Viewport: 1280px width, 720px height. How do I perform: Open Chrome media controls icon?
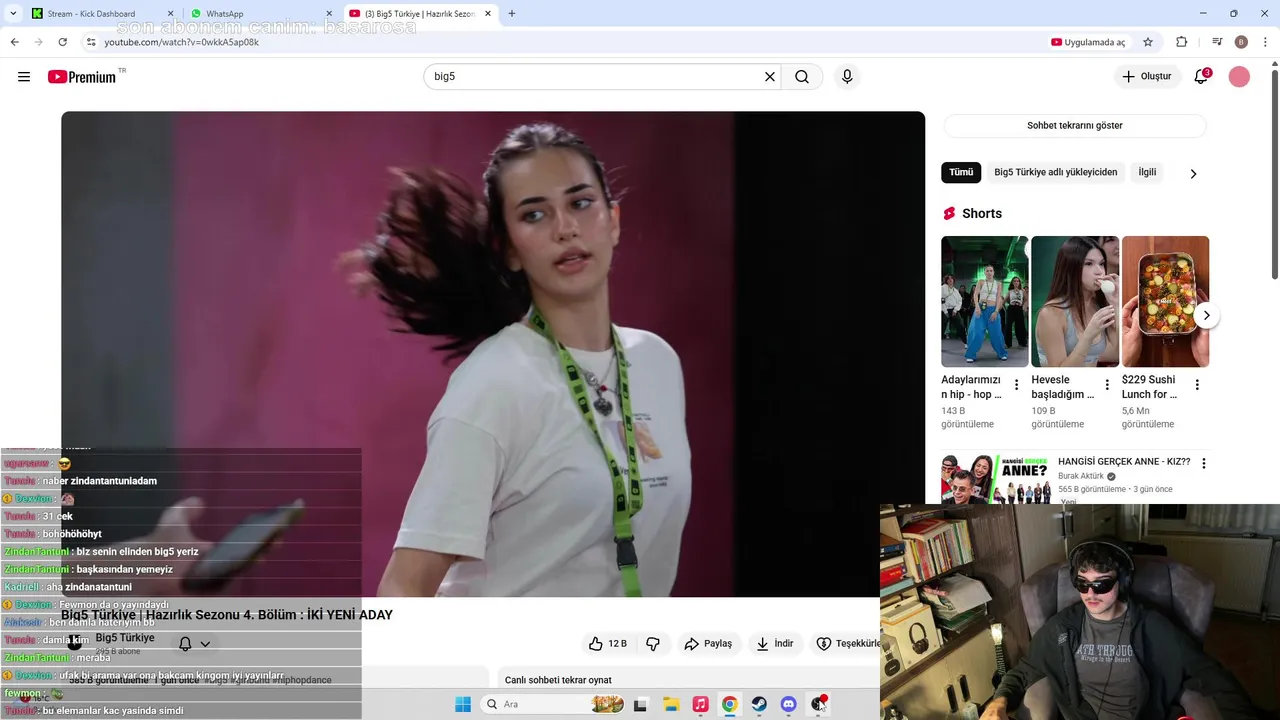1217,42
